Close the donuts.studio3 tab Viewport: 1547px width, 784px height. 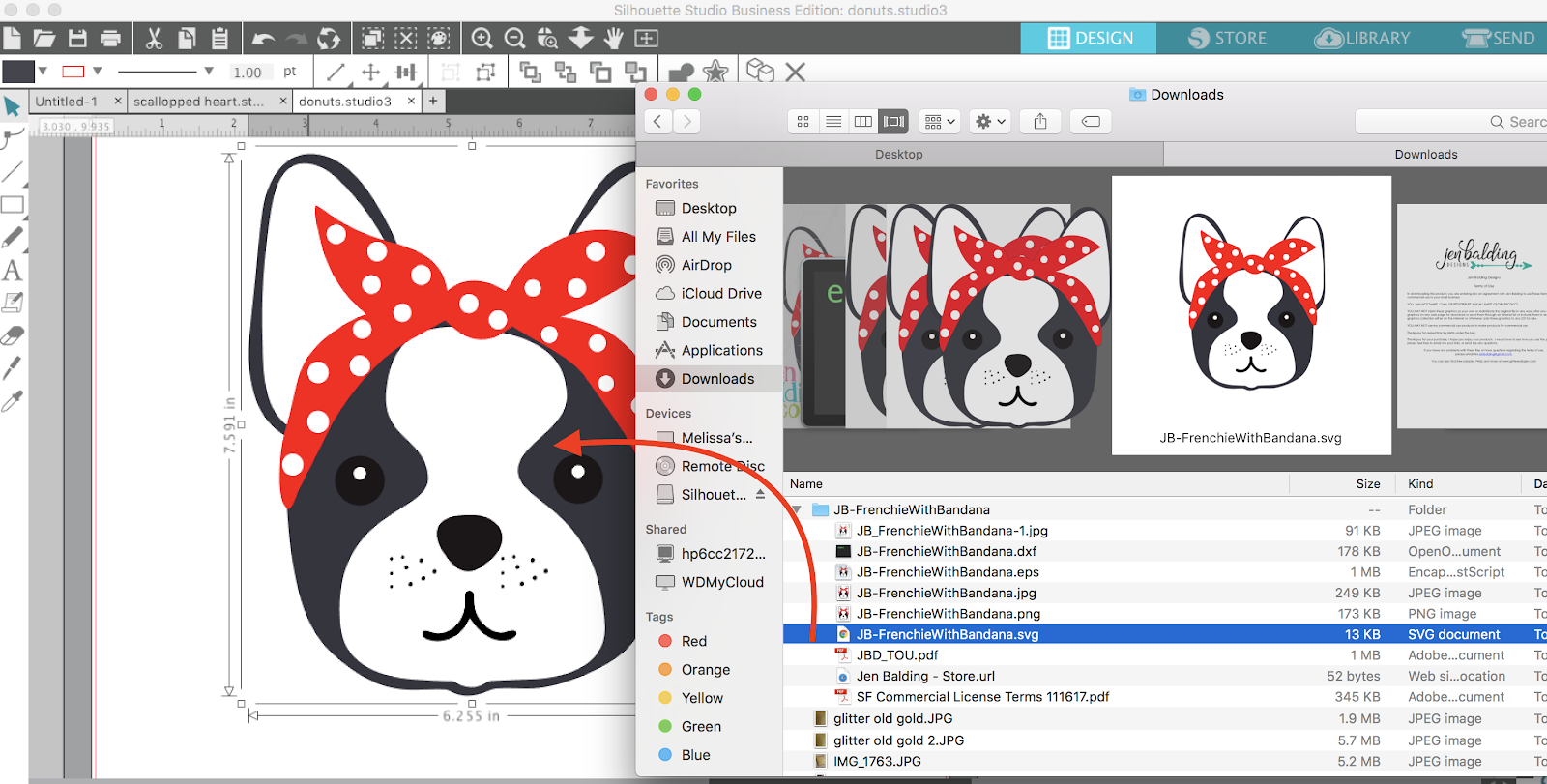(x=411, y=101)
